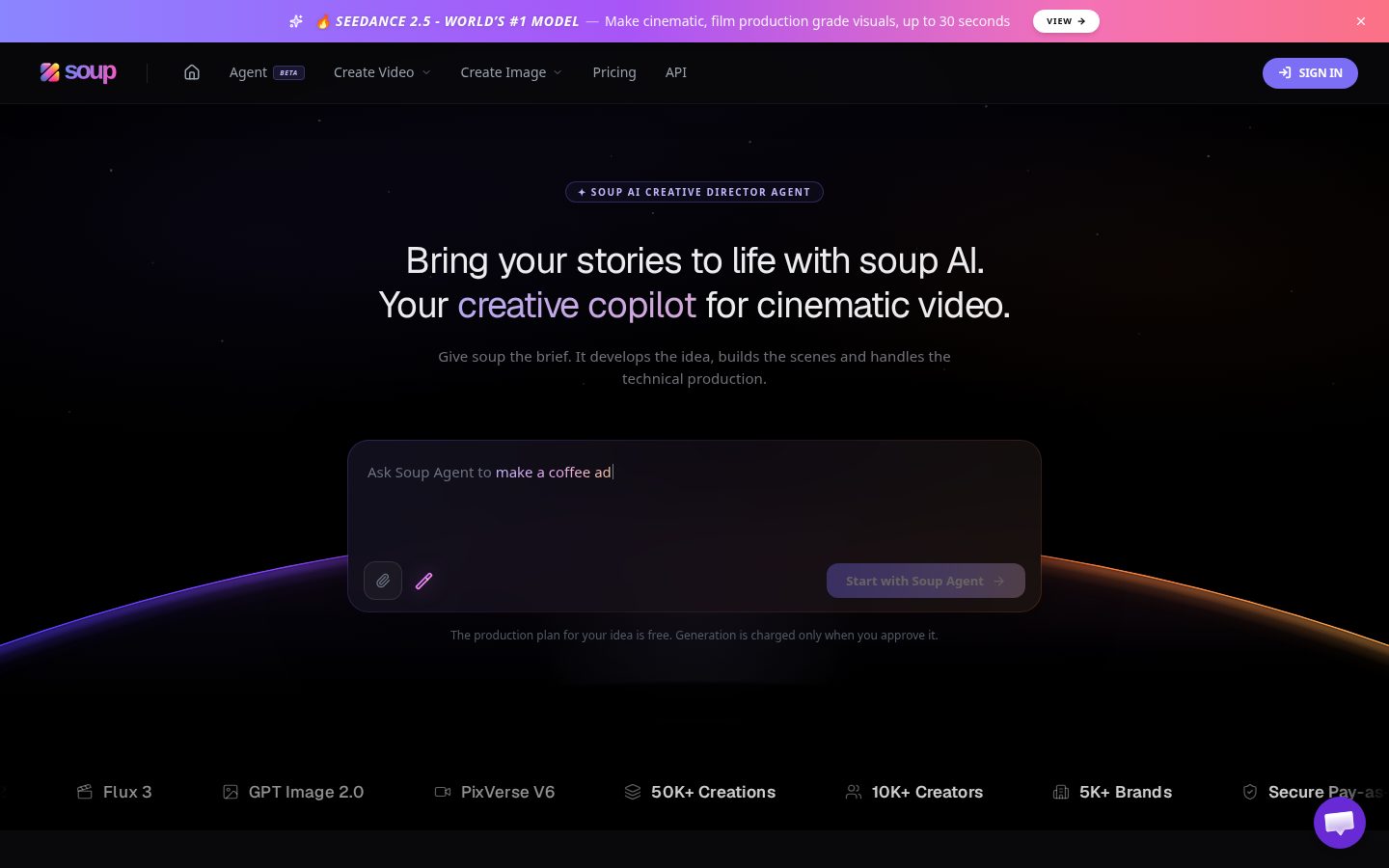Click the GPT Image 2.0 image icon
Viewport: 1389px width, 868px height.
(231, 792)
